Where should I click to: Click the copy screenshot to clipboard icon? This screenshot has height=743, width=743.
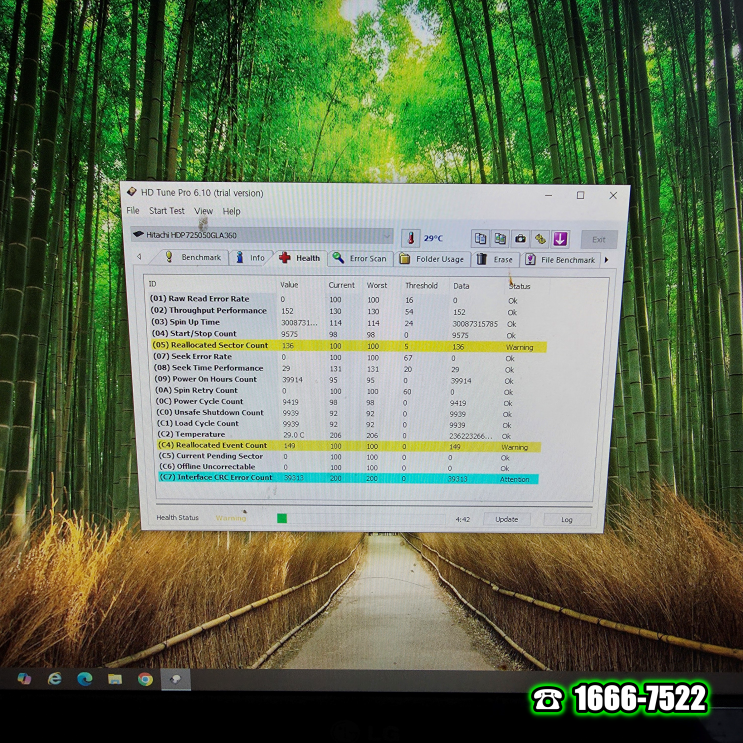[500, 238]
